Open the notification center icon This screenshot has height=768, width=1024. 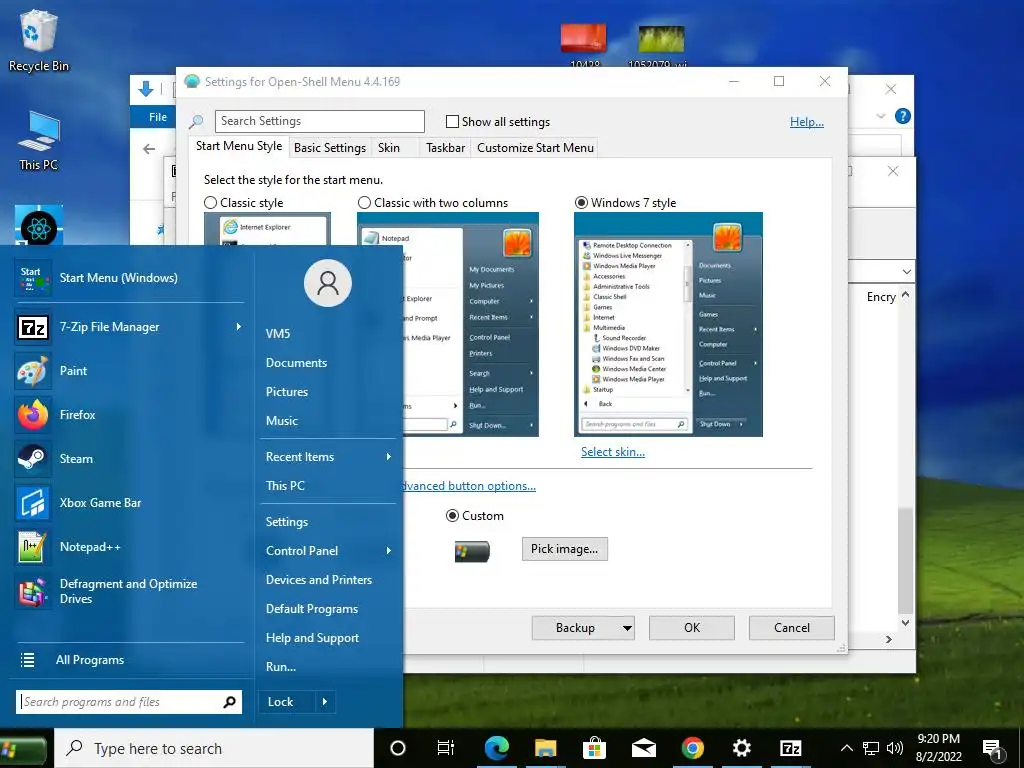tap(993, 749)
